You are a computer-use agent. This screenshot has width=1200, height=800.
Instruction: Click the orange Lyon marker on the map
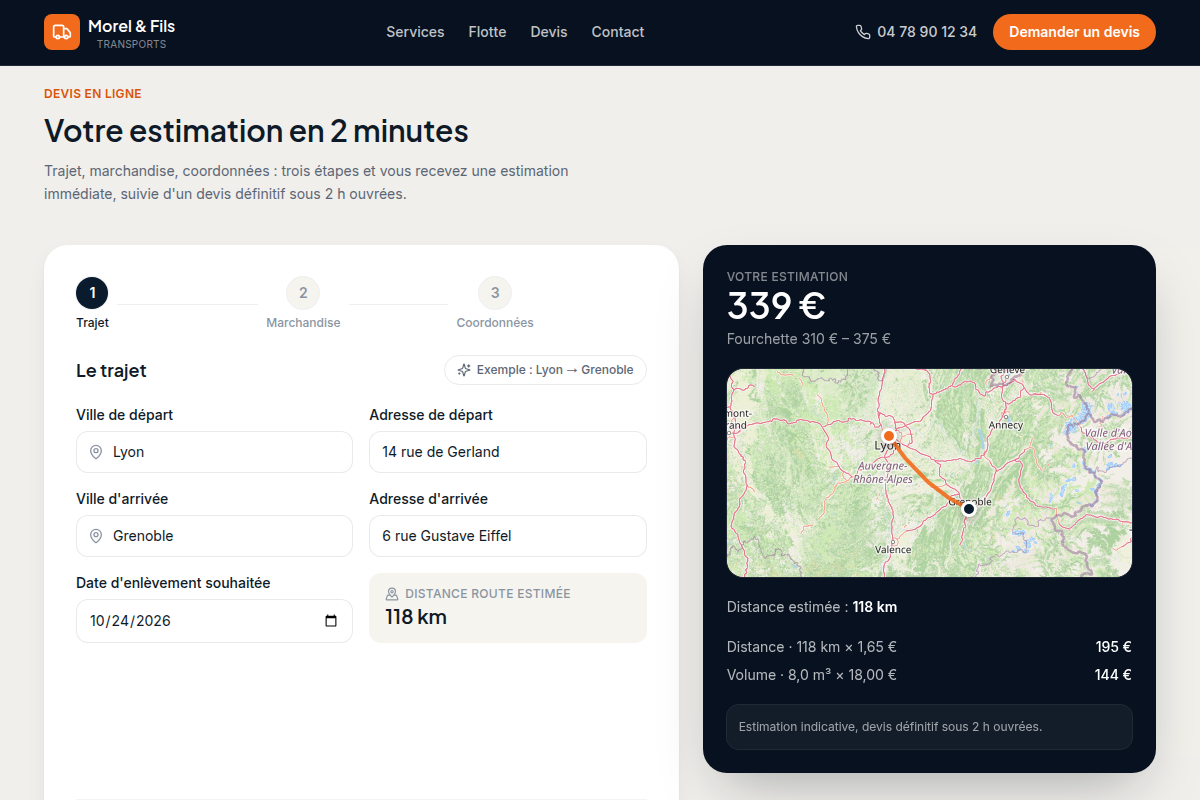point(888,435)
